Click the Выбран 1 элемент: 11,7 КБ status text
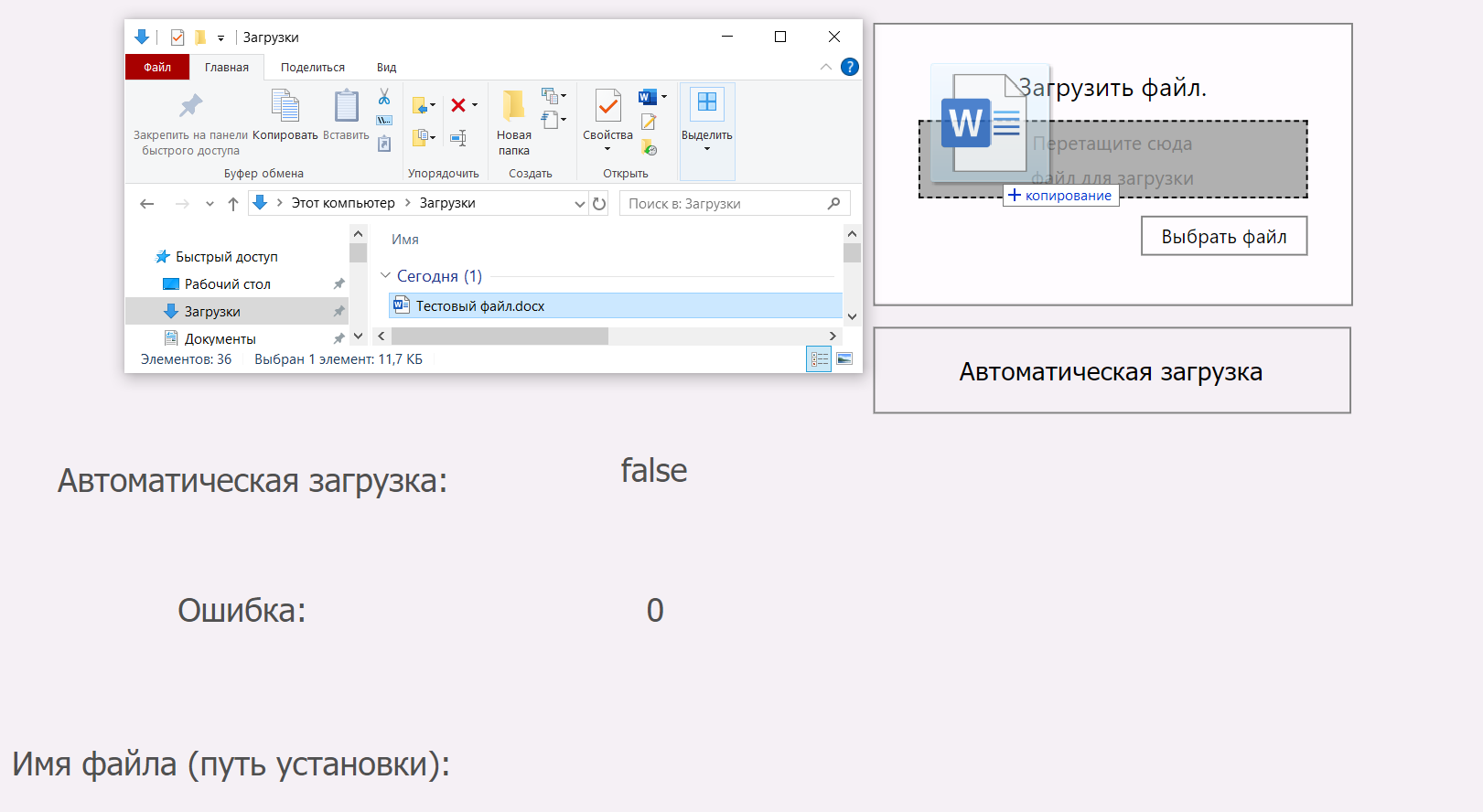 pyautogui.click(x=339, y=359)
